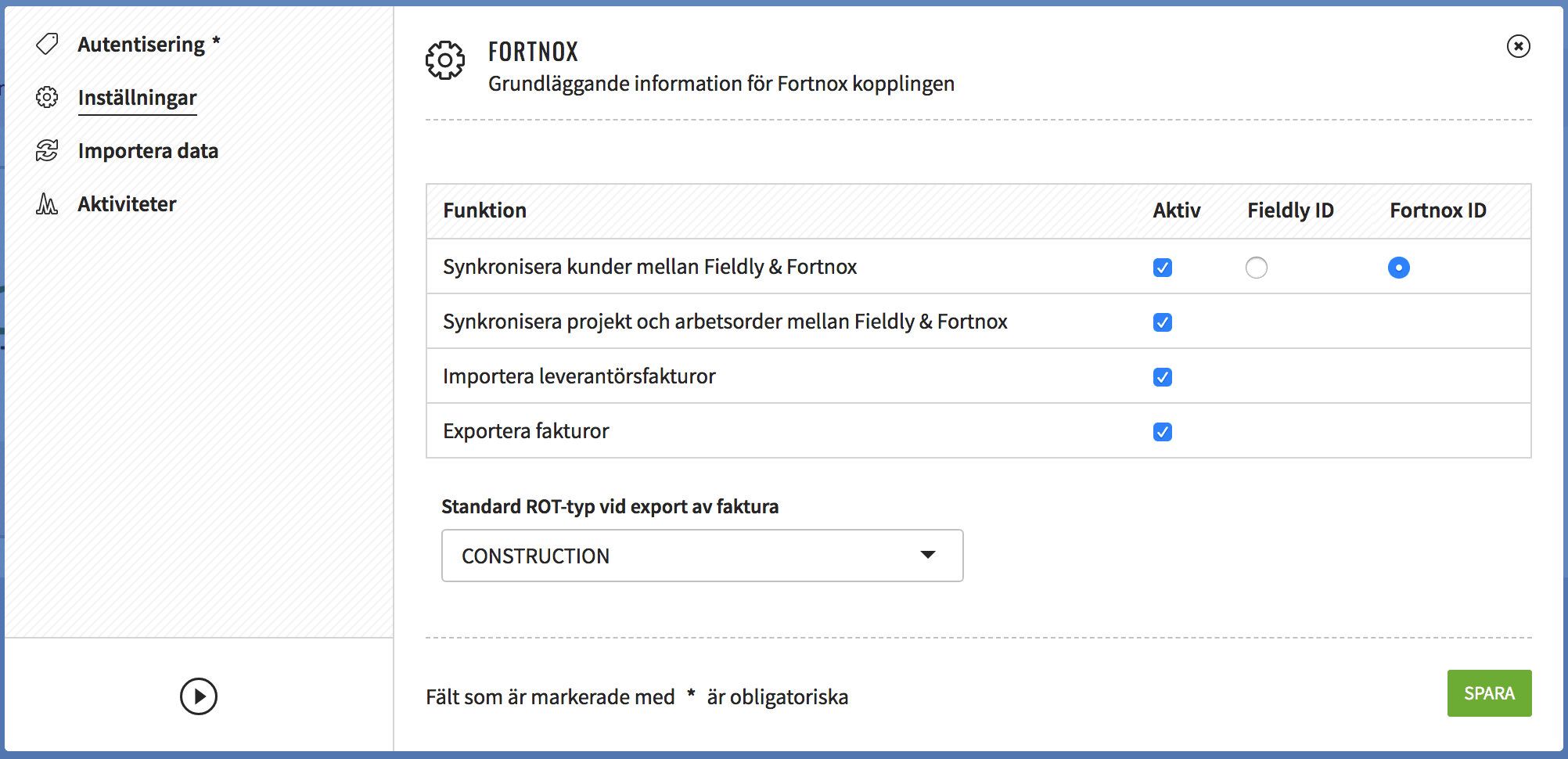1568x759 pixels.
Task: Disable Importera leverantörsfakturor checkbox
Action: tap(1163, 377)
